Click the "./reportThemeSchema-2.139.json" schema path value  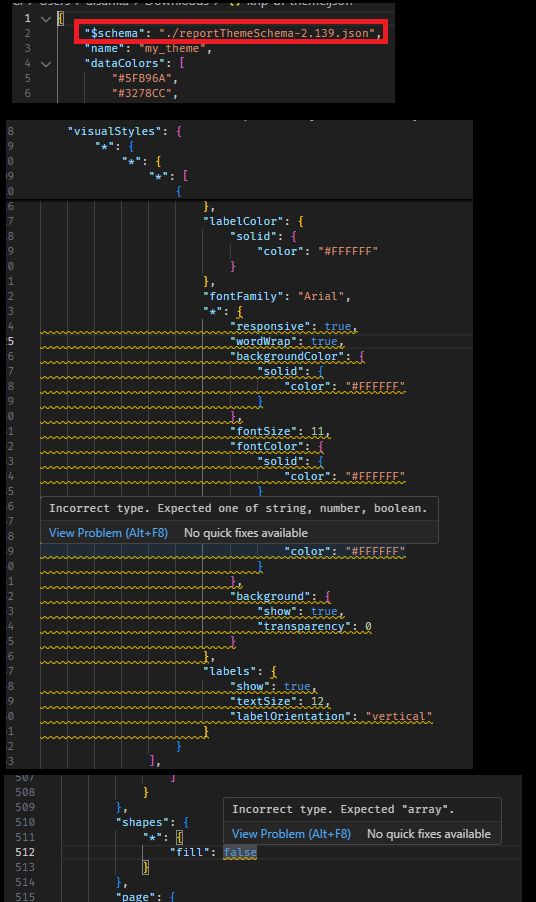click(x=267, y=33)
